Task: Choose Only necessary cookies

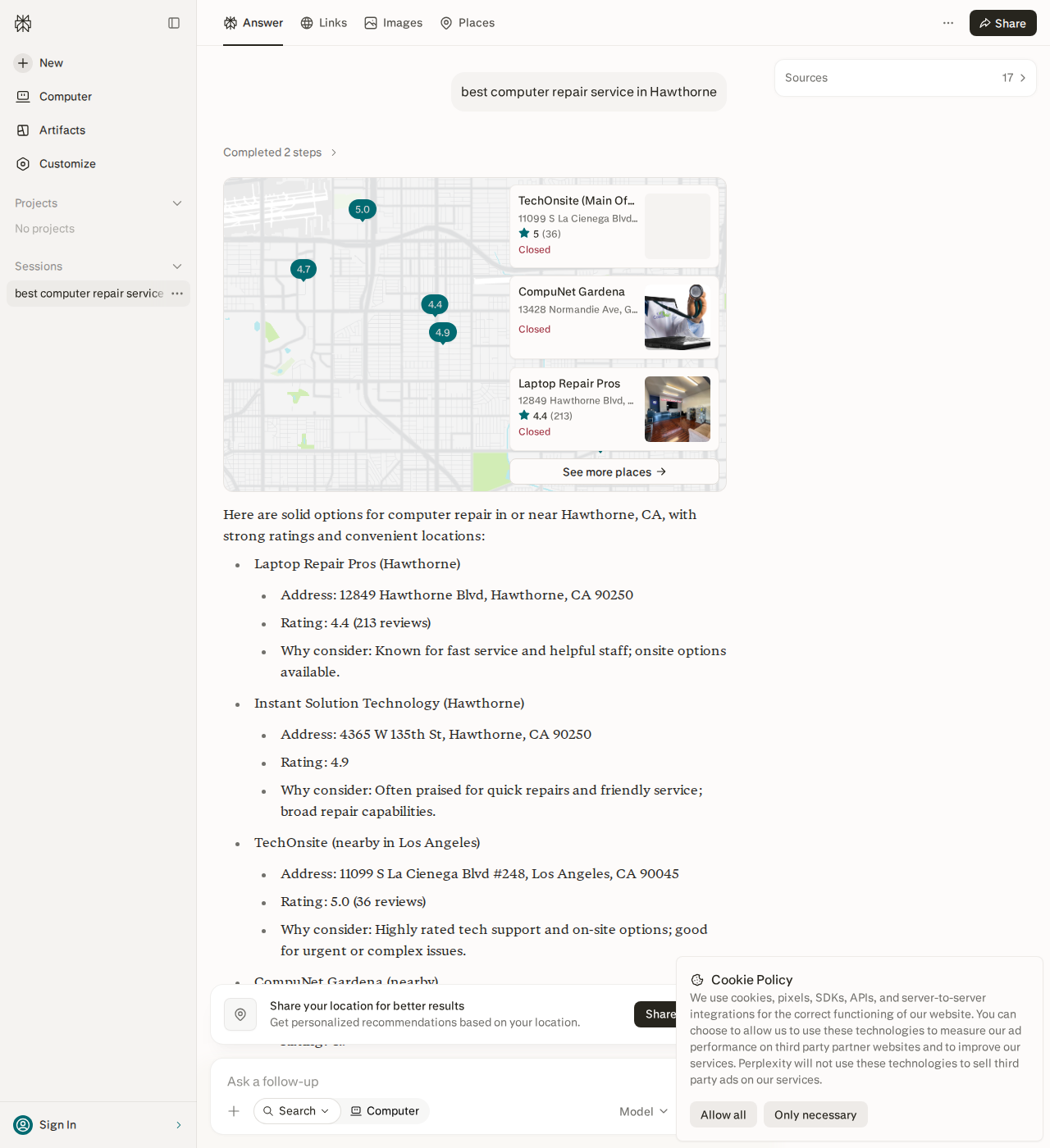Action: click(815, 1114)
